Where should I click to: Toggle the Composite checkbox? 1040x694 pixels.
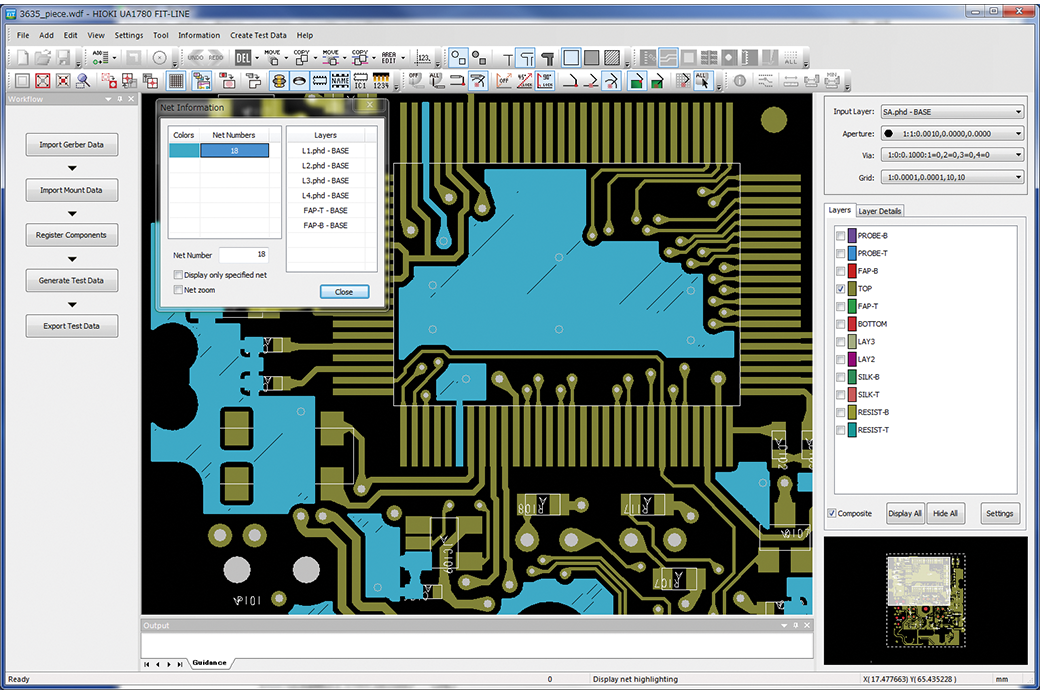tap(832, 514)
